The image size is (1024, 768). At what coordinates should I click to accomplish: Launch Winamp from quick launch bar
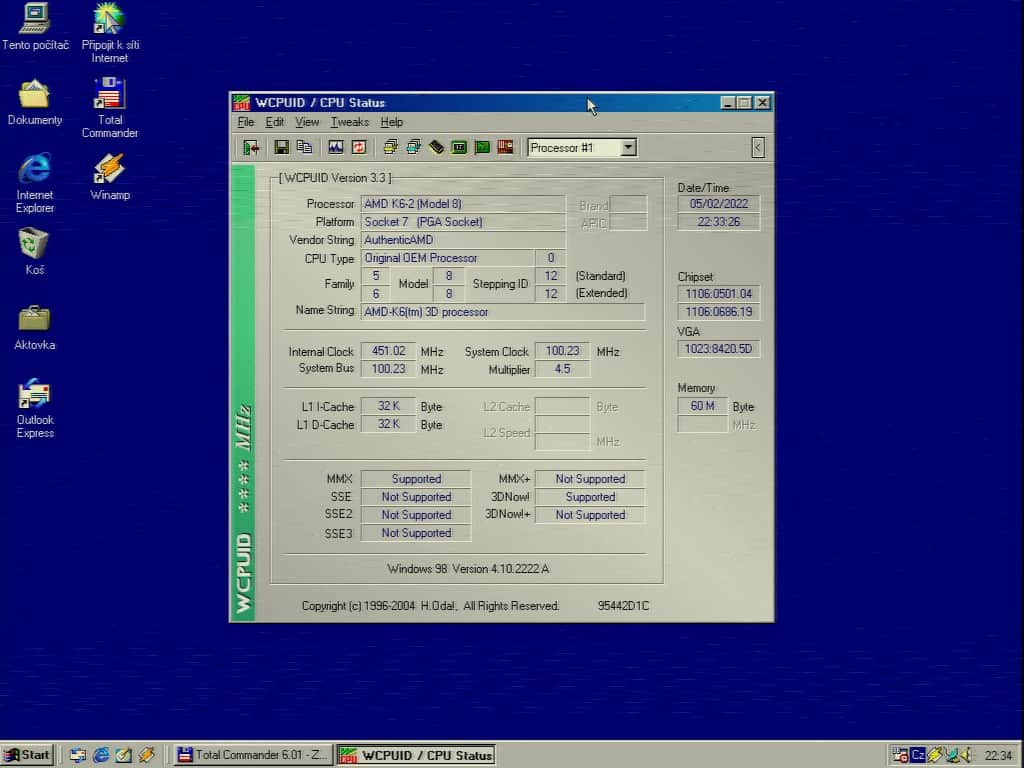pyautogui.click(x=146, y=755)
